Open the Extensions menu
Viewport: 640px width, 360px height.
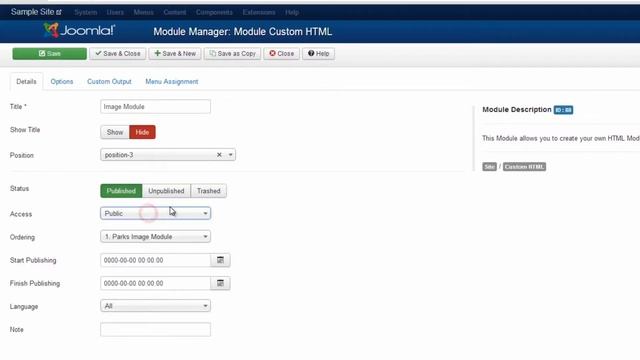pyautogui.click(x=259, y=12)
